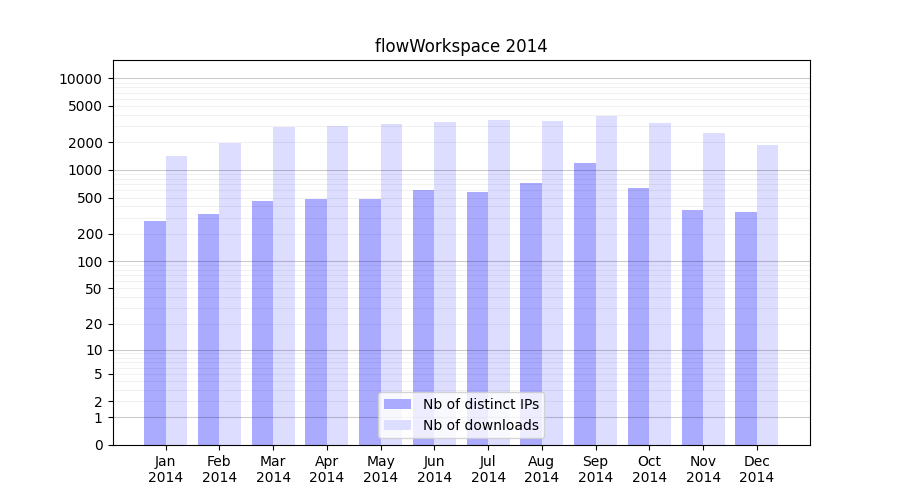Image resolution: width=900 pixels, height=500 pixels.
Task: Click the 'Jun 2014' x-axis label
Action: [434, 469]
